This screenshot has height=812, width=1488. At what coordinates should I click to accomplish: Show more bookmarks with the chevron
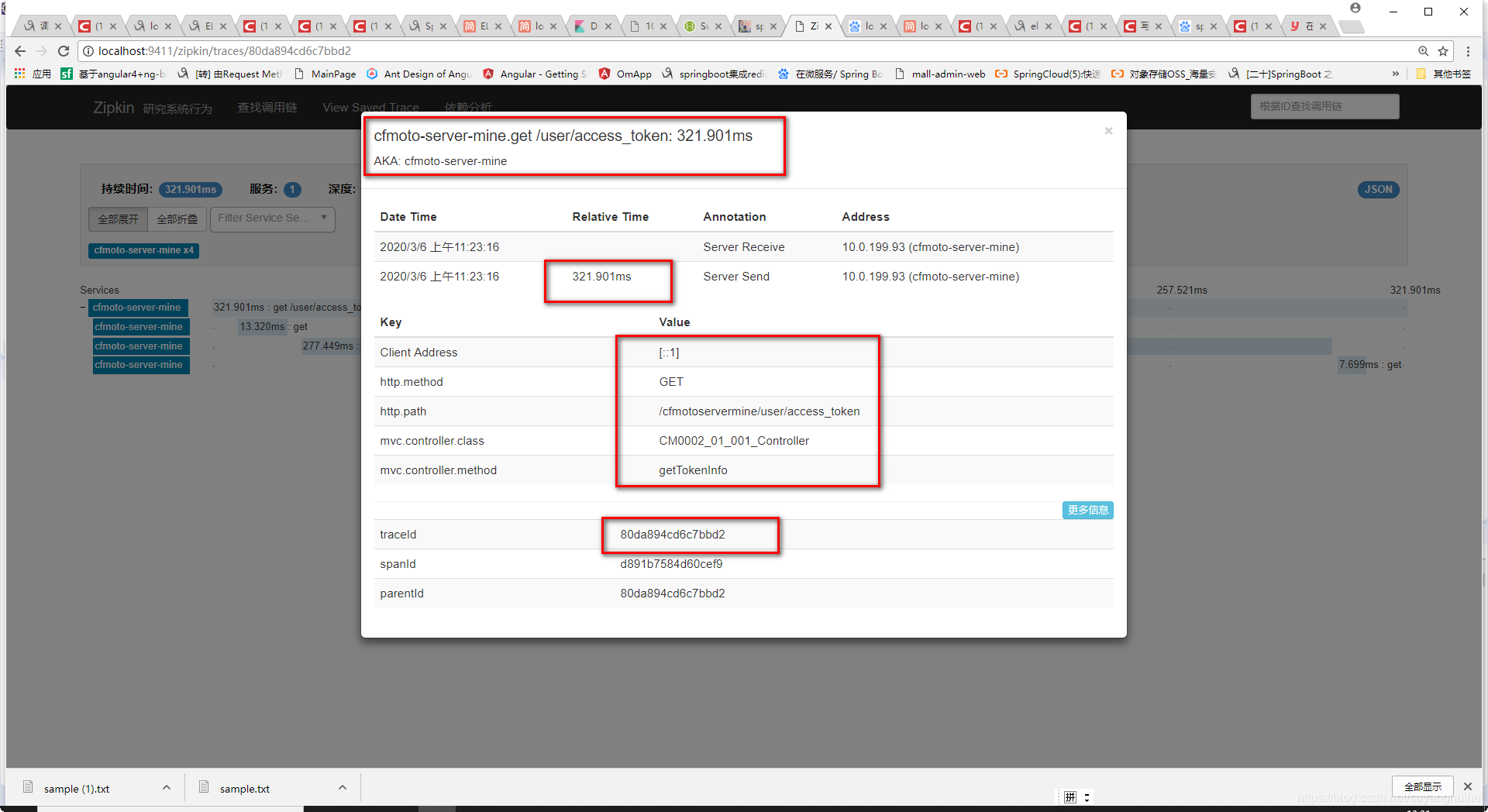[1396, 74]
